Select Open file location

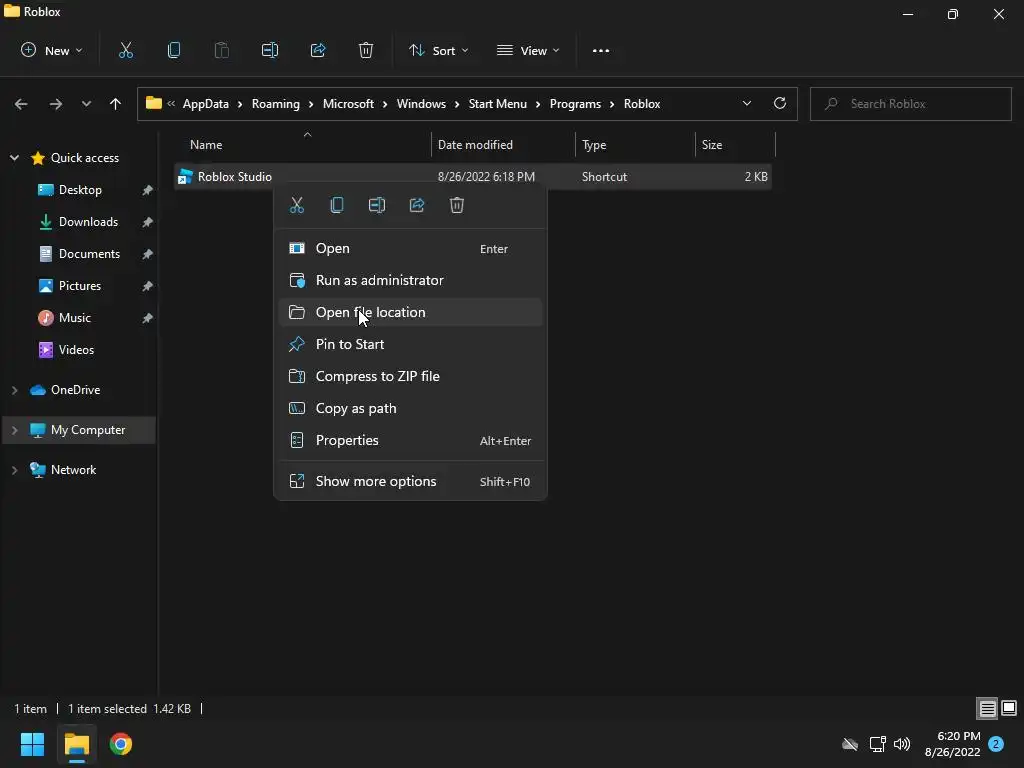pos(410,312)
